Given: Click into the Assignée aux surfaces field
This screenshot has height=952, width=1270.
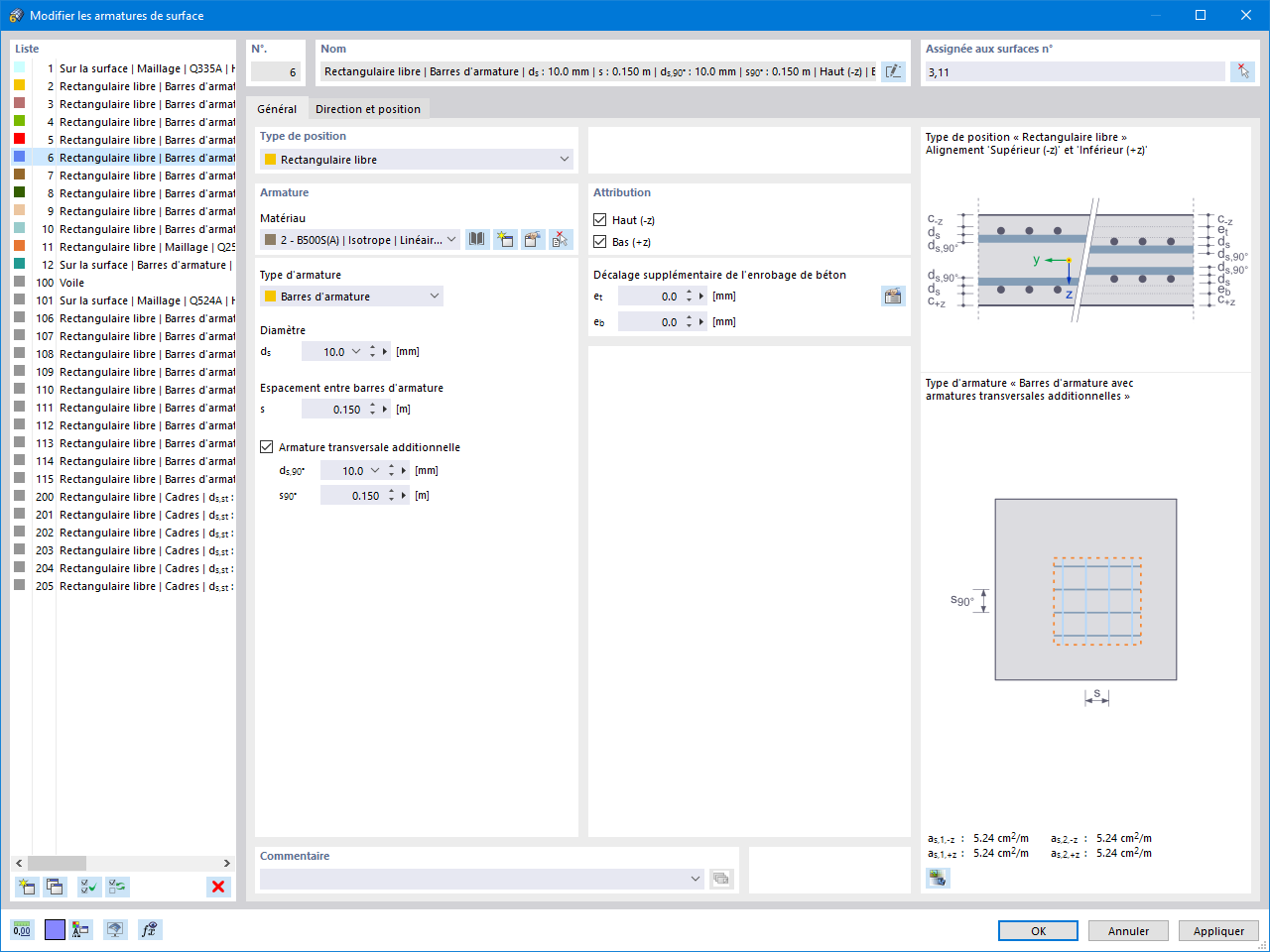Looking at the screenshot, I should tap(1076, 72).
